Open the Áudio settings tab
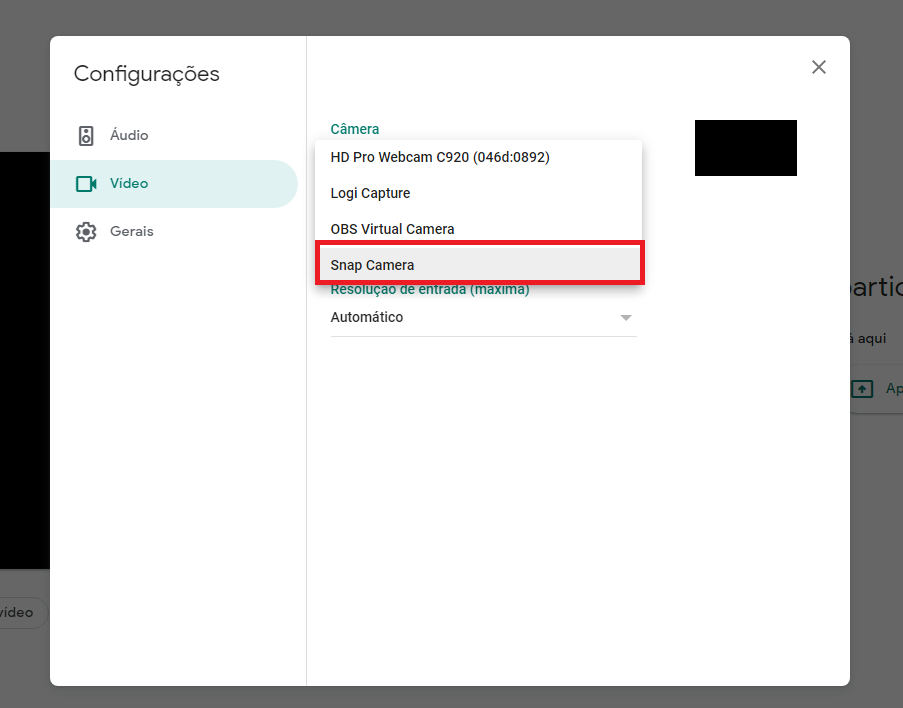Viewport: 903px width, 708px height. pyautogui.click(x=174, y=135)
